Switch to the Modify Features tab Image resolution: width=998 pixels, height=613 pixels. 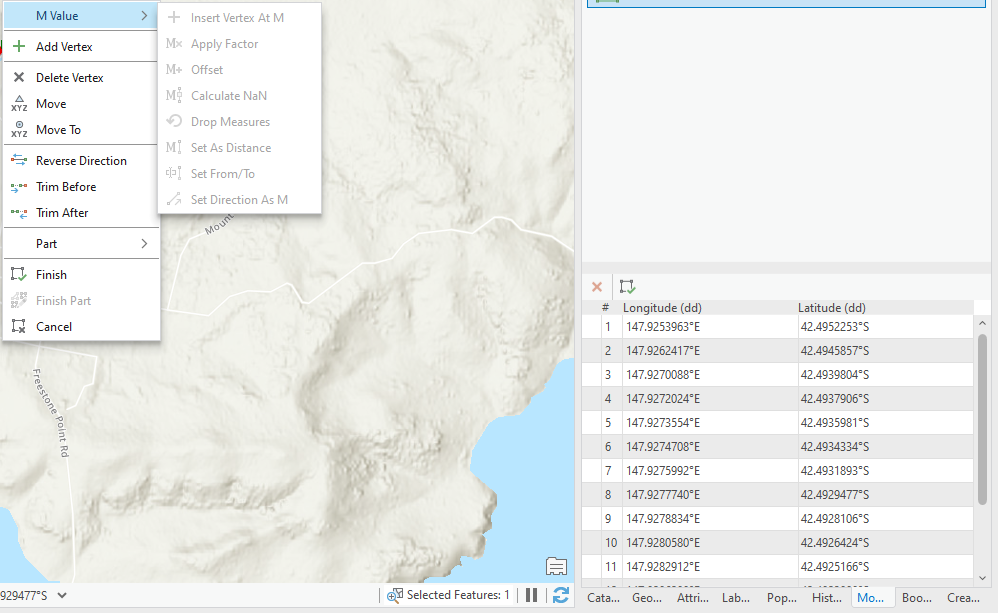point(871,597)
